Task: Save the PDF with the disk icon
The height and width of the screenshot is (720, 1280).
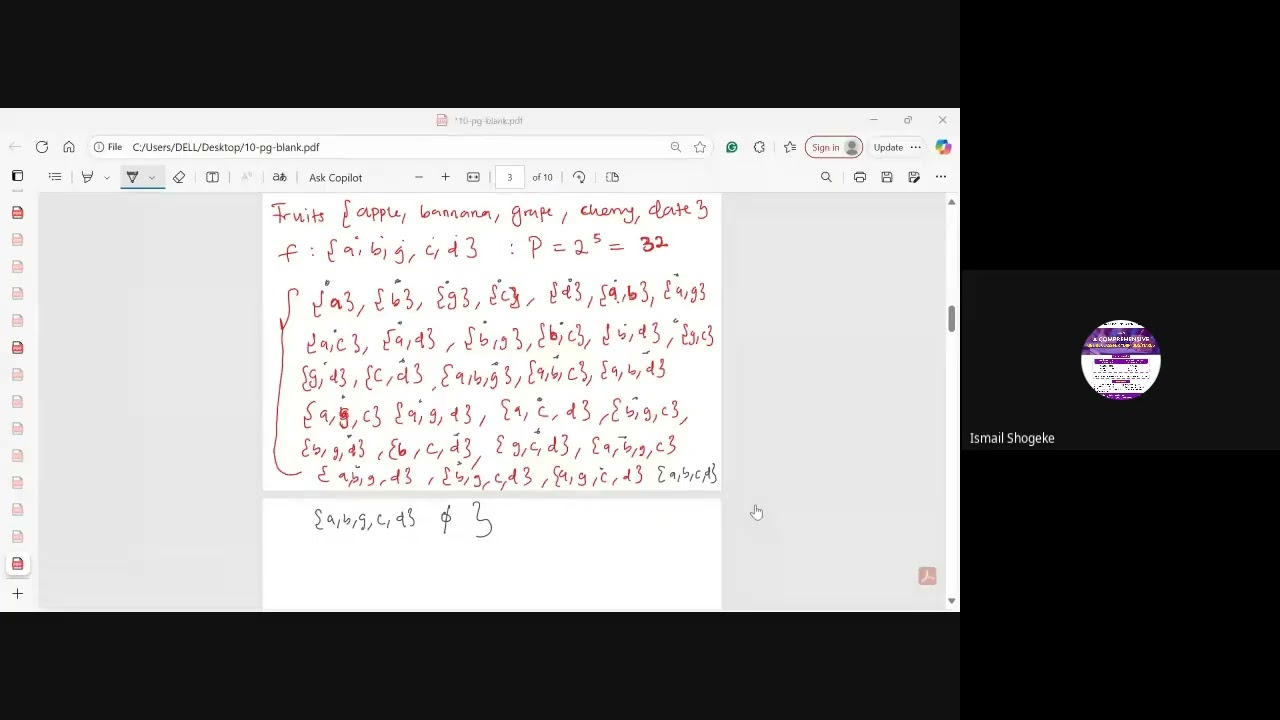Action: point(887,177)
